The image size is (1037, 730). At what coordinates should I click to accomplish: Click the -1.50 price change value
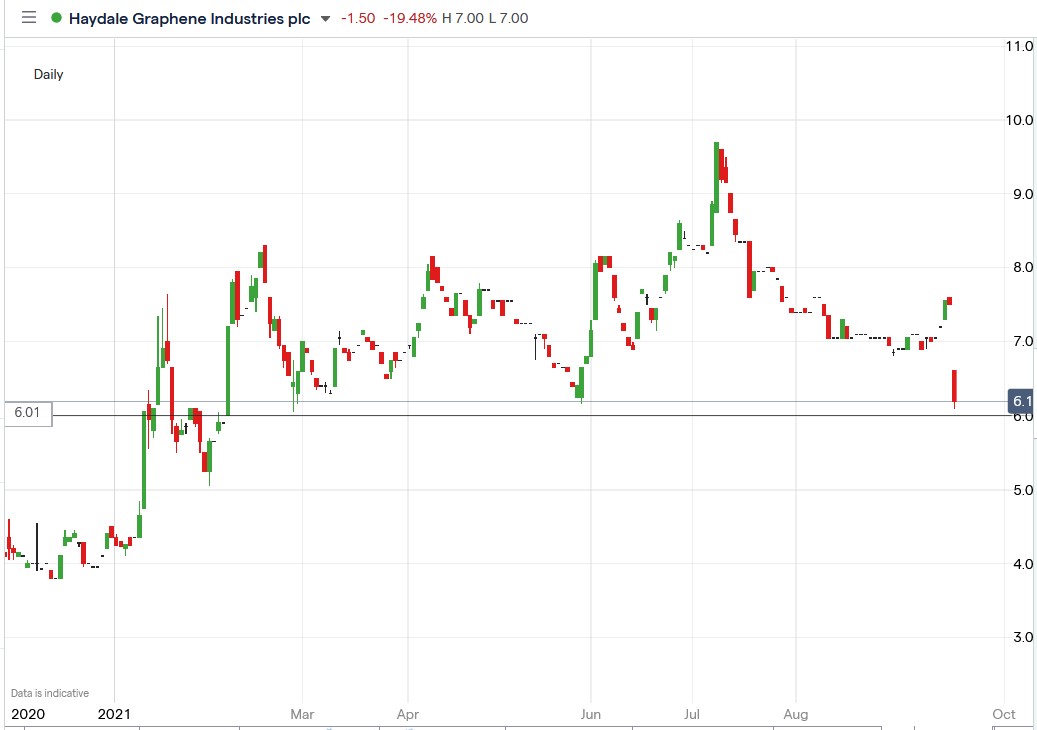(358, 18)
